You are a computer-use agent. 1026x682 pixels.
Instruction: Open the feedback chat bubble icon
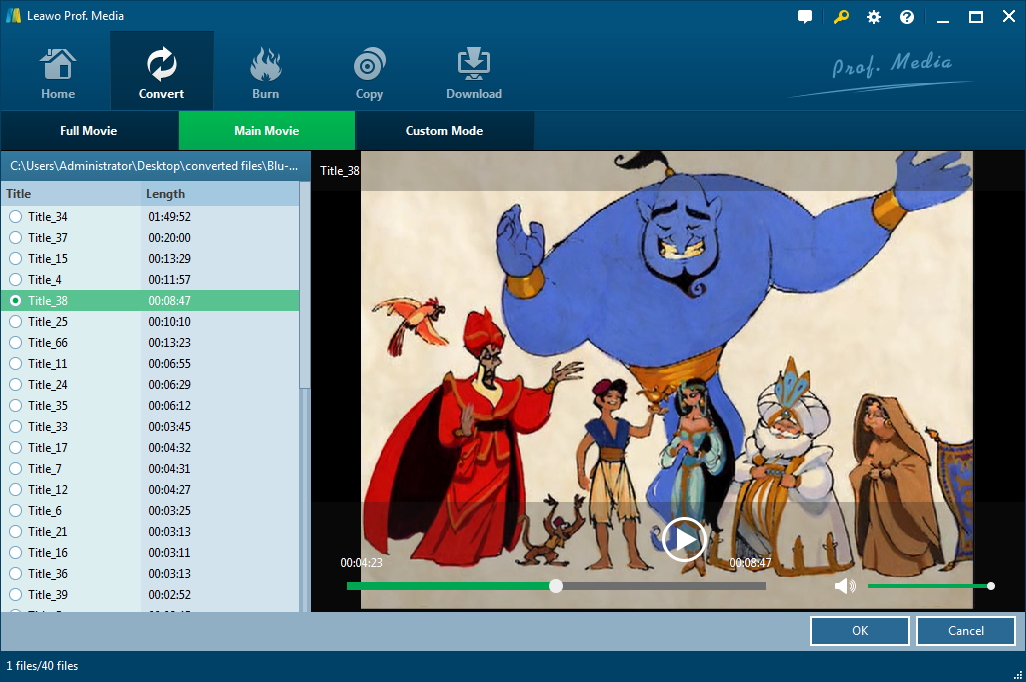tap(805, 17)
